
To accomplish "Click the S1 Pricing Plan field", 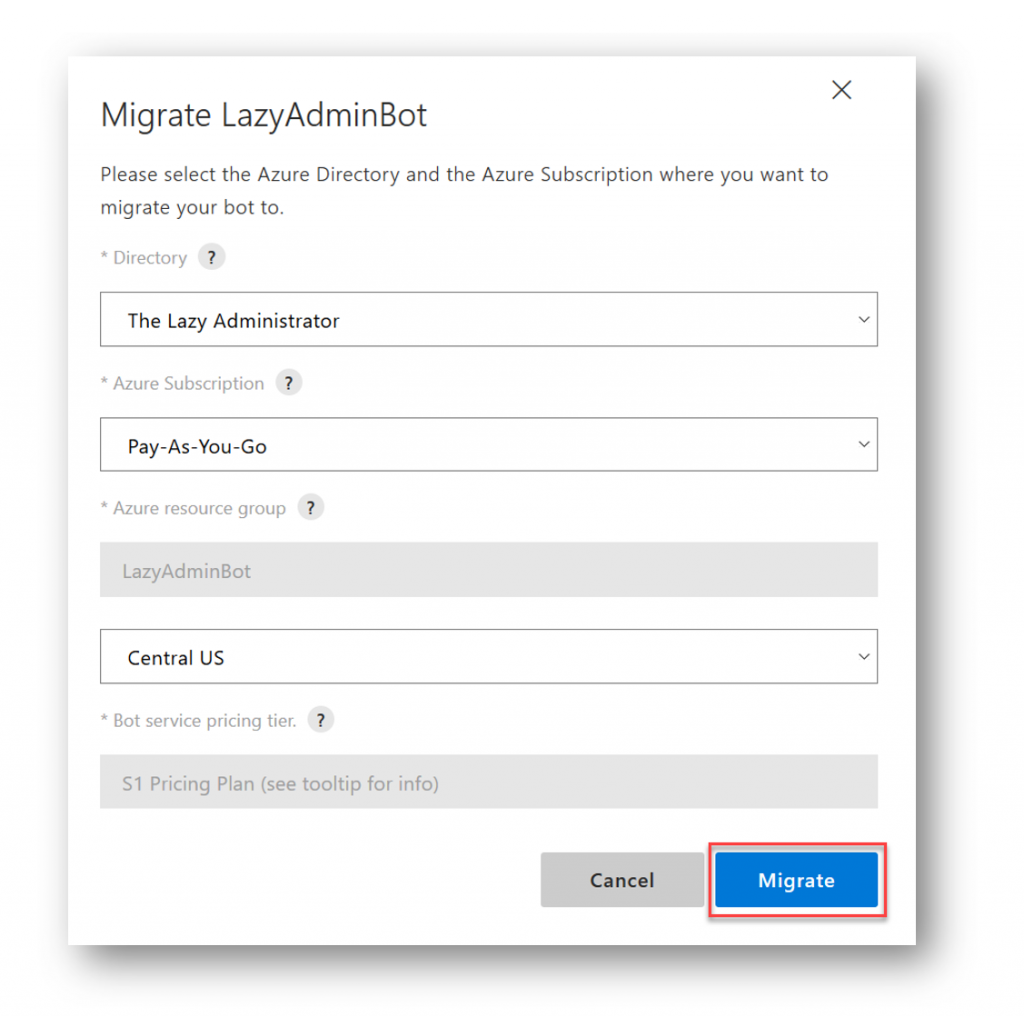I will pos(488,782).
